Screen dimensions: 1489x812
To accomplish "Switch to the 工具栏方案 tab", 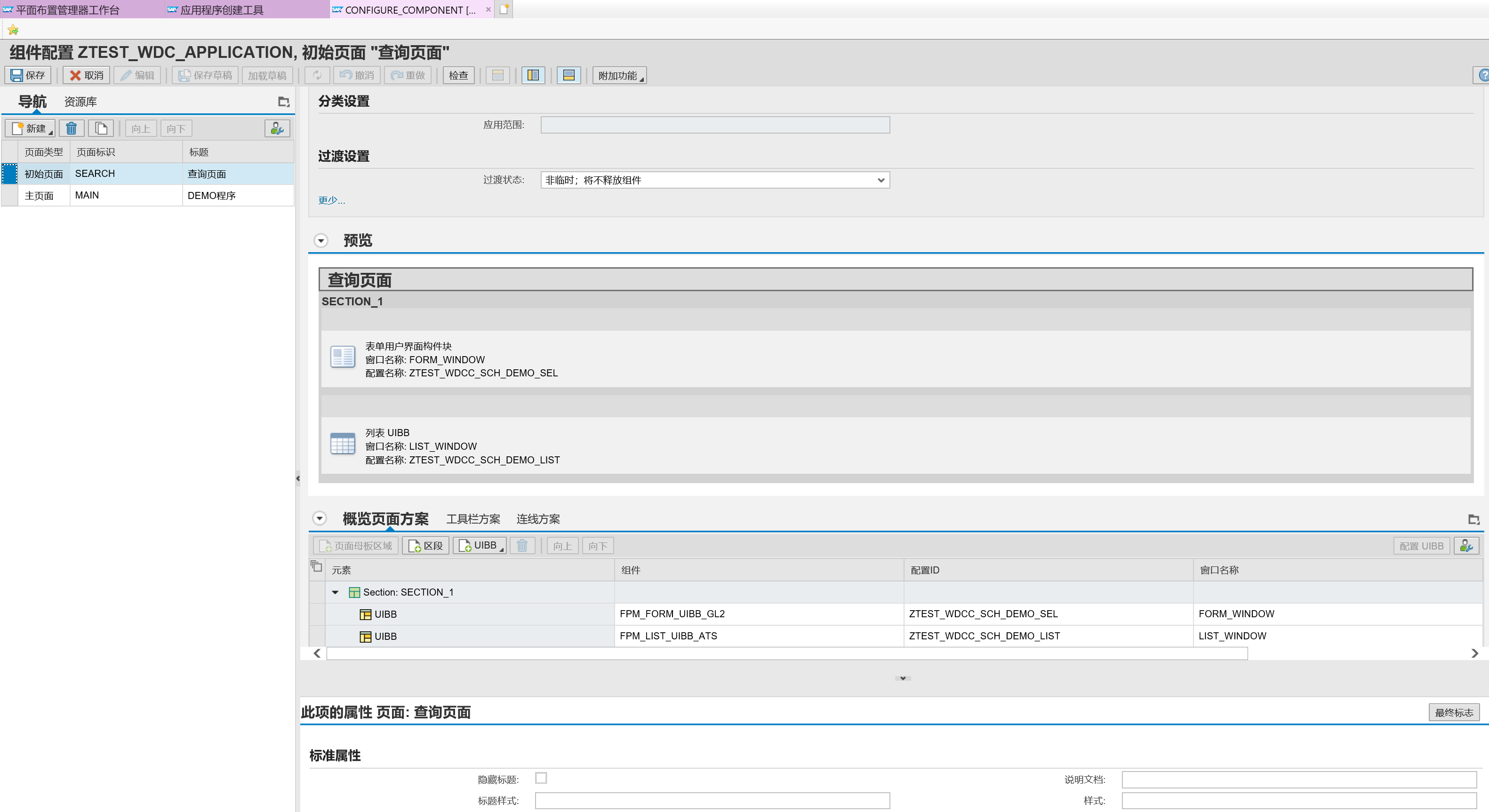I will click(x=473, y=518).
